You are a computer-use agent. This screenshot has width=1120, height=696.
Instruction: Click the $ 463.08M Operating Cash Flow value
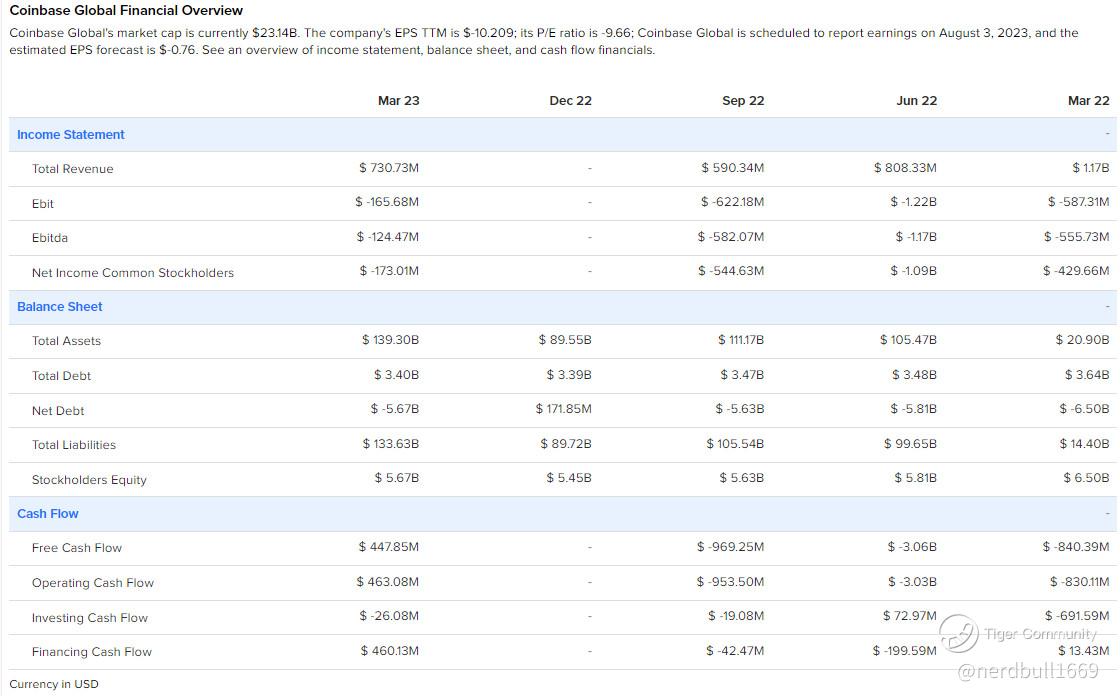click(x=388, y=582)
